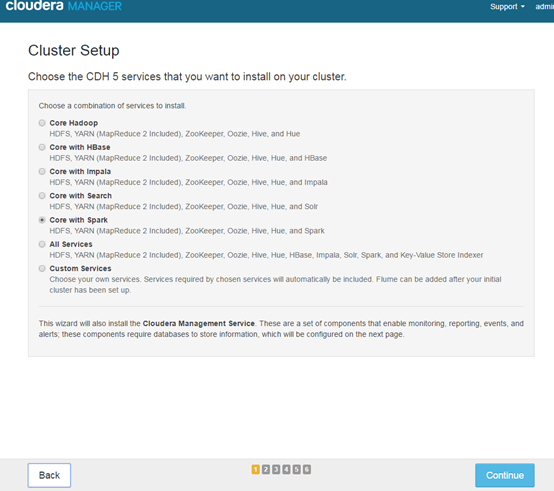
Task: Go to wizard step 1 indicator
Action: [255, 469]
